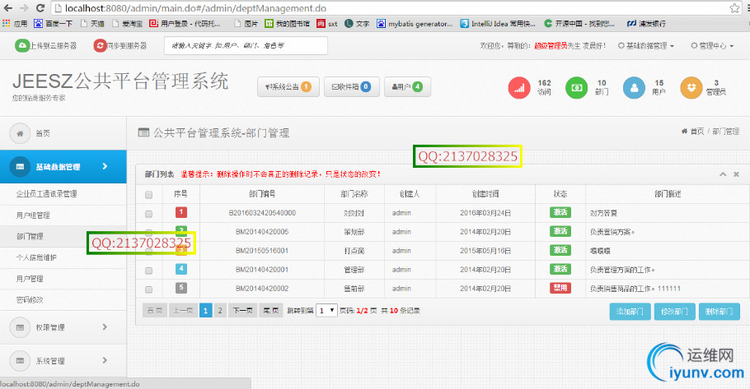Open the IntelliJ Idea bookmark
The image size is (750, 389).
(x=497, y=23)
